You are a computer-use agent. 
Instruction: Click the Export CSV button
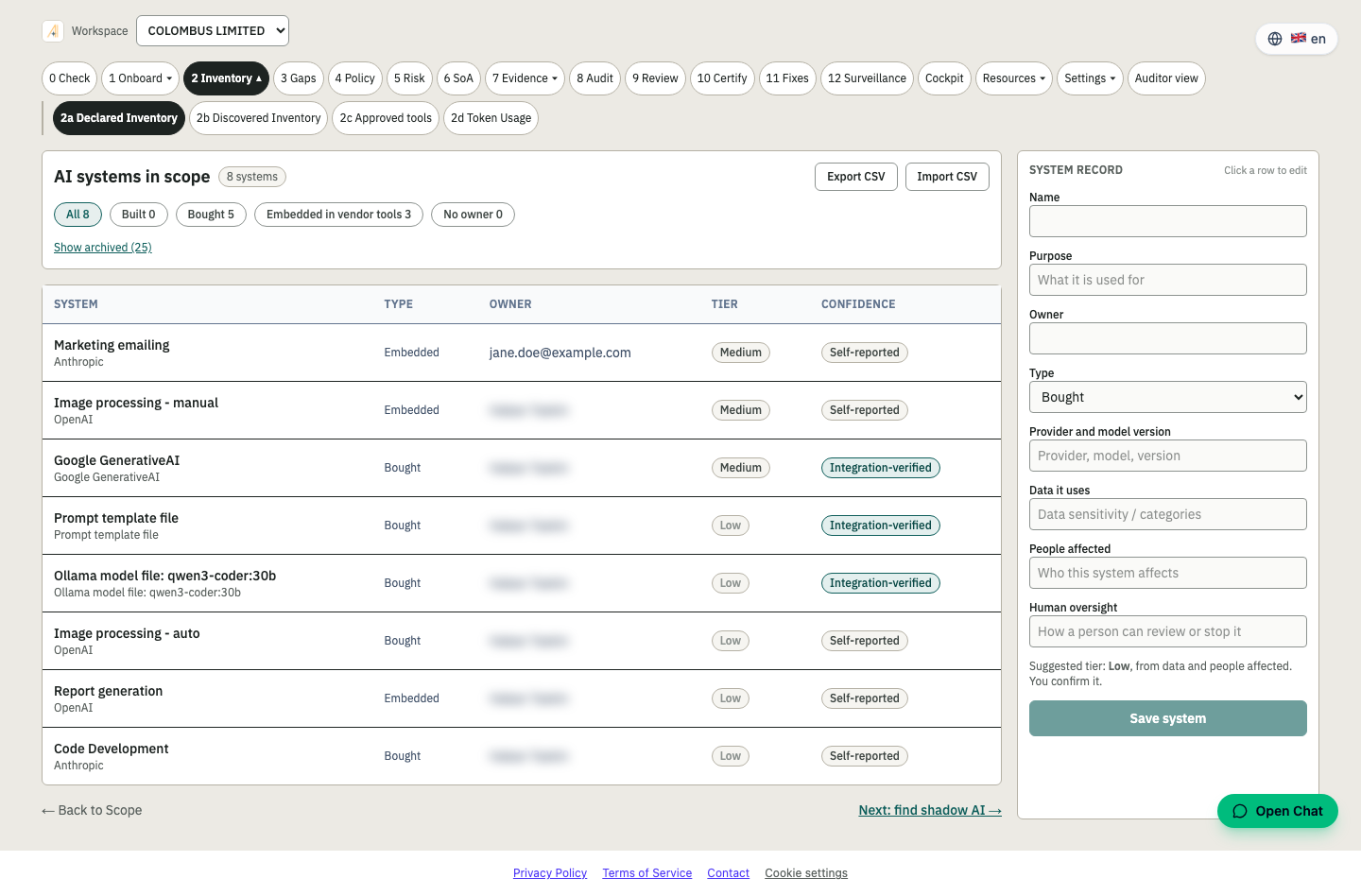coord(856,177)
